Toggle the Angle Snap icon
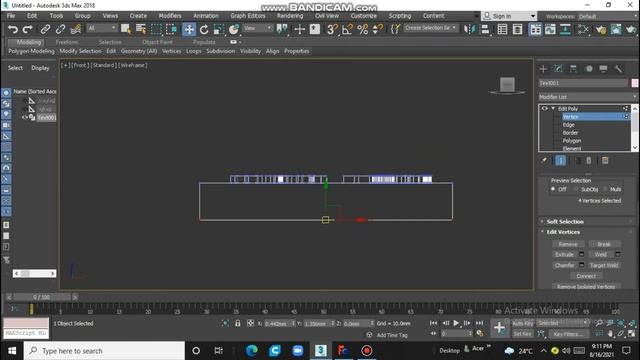 (x=347, y=29)
